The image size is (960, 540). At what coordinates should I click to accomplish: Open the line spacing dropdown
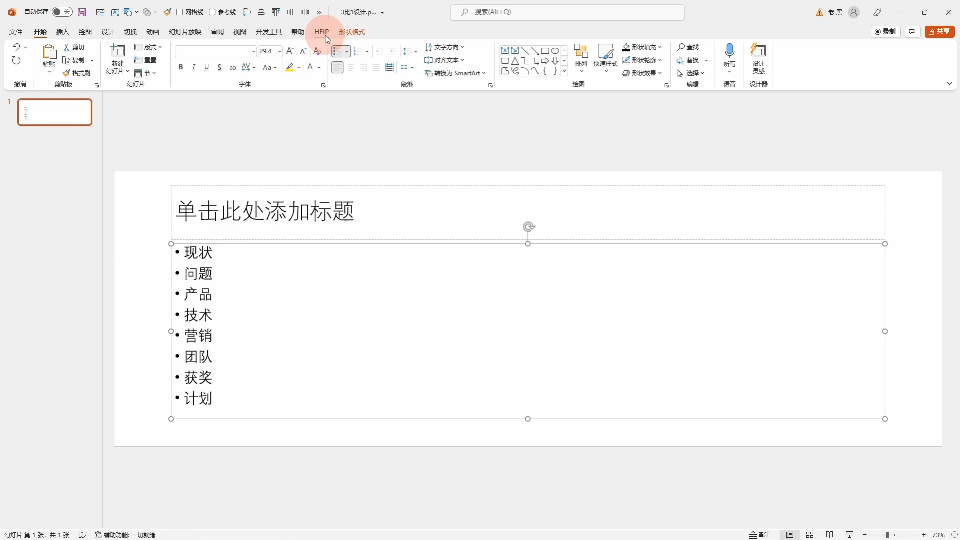coord(410,51)
